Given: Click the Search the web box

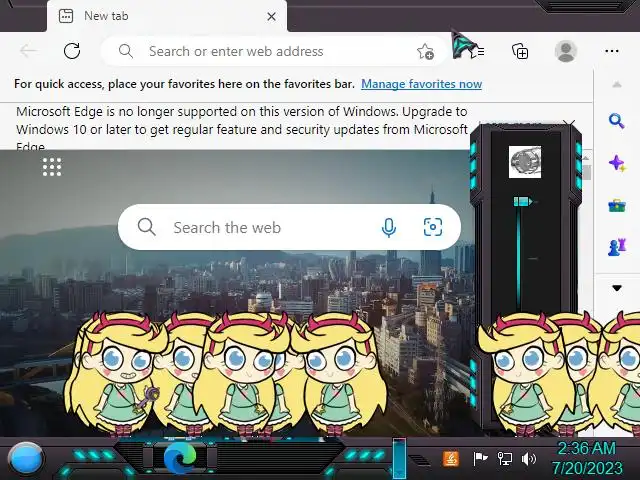Looking at the screenshot, I should click(289, 227).
